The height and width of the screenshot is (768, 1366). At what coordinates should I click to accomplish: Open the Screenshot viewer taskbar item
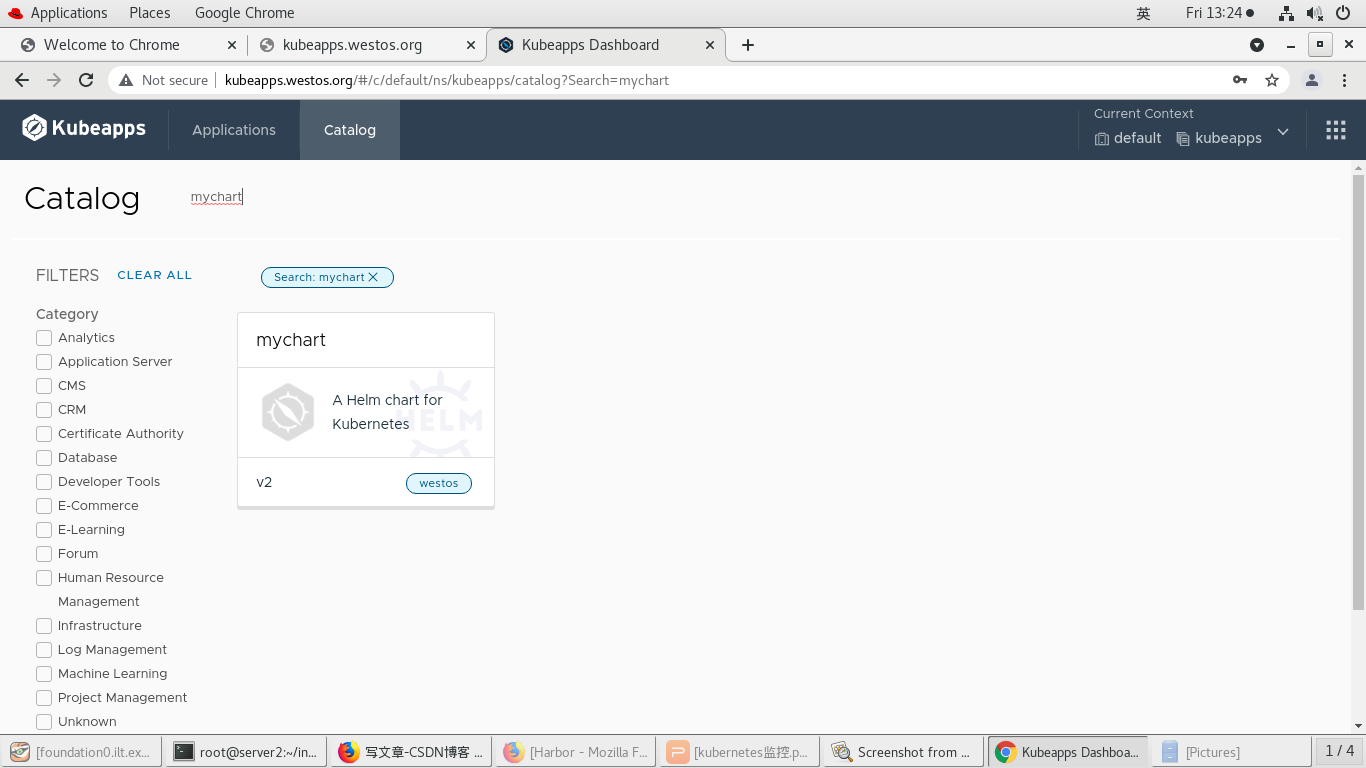point(902,752)
